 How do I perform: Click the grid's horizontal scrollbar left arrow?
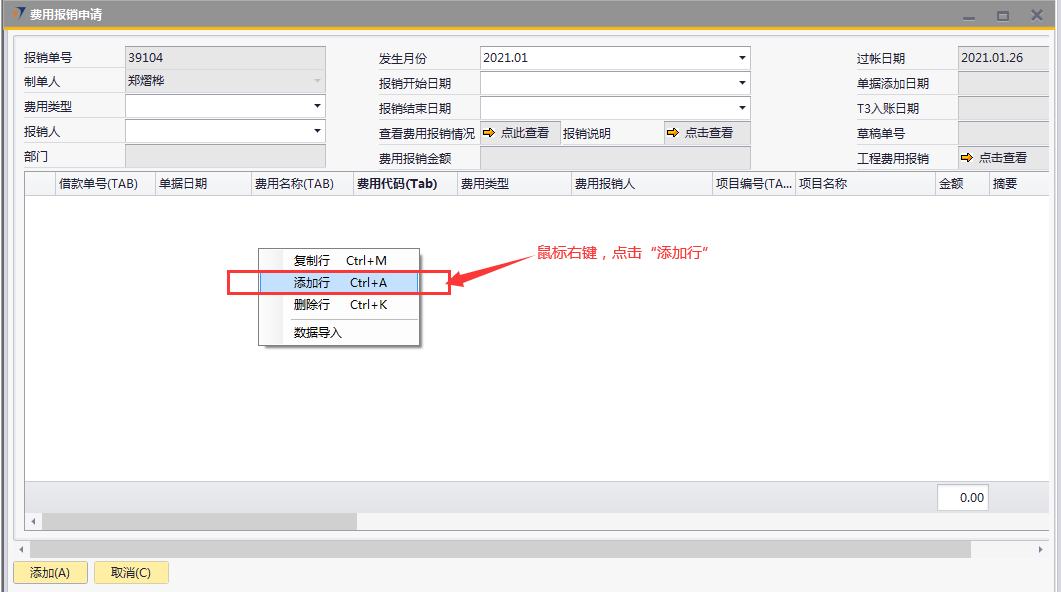click(33, 521)
